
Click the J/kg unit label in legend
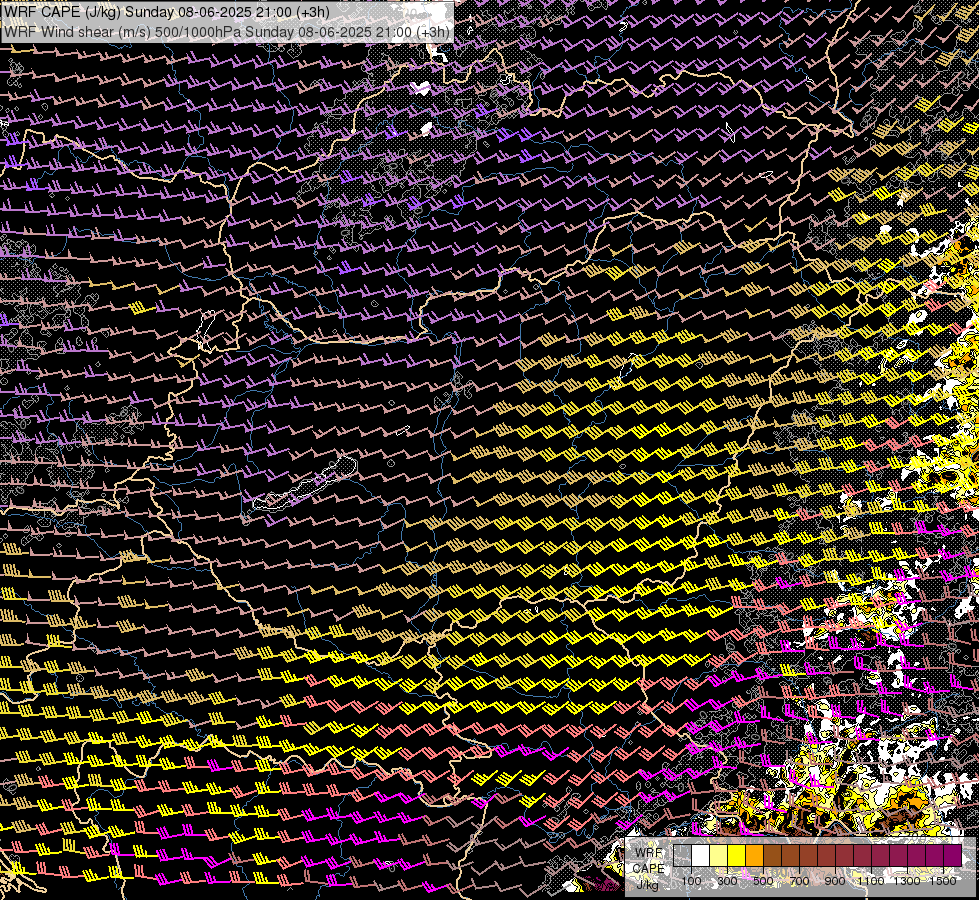648,885
